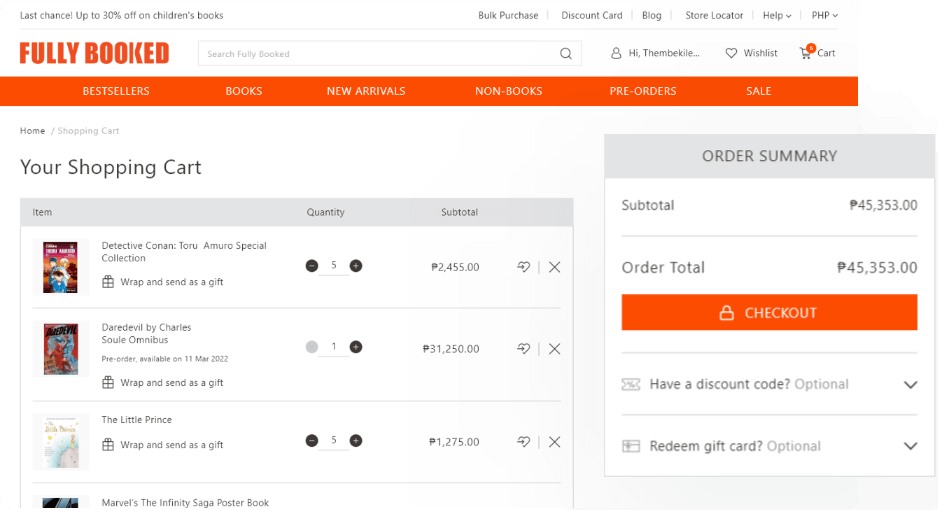Expand the discount code section
Image resolution: width=938 pixels, height=510 pixels.
click(x=909, y=385)
